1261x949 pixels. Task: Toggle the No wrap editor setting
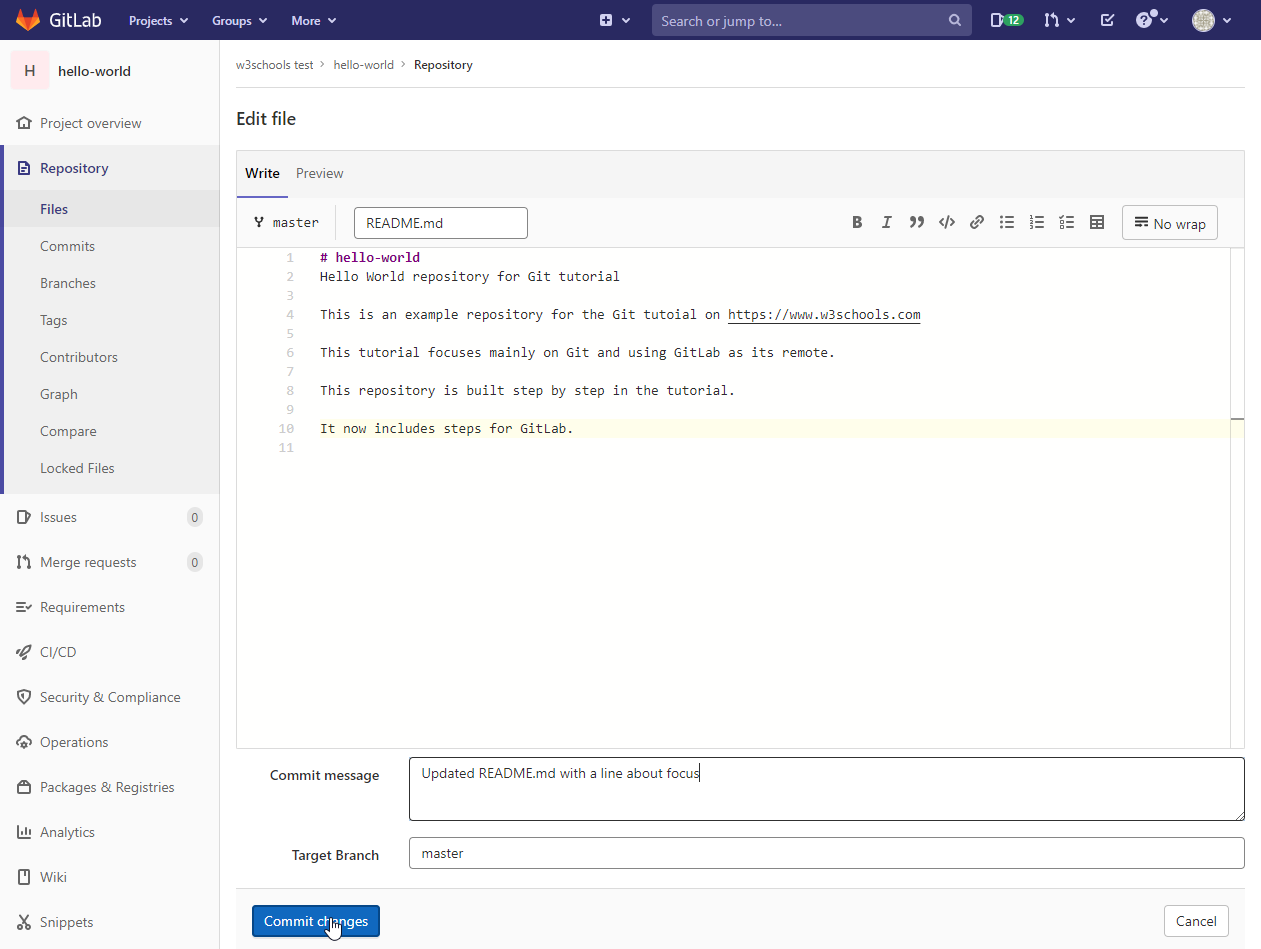(1169, 223)
